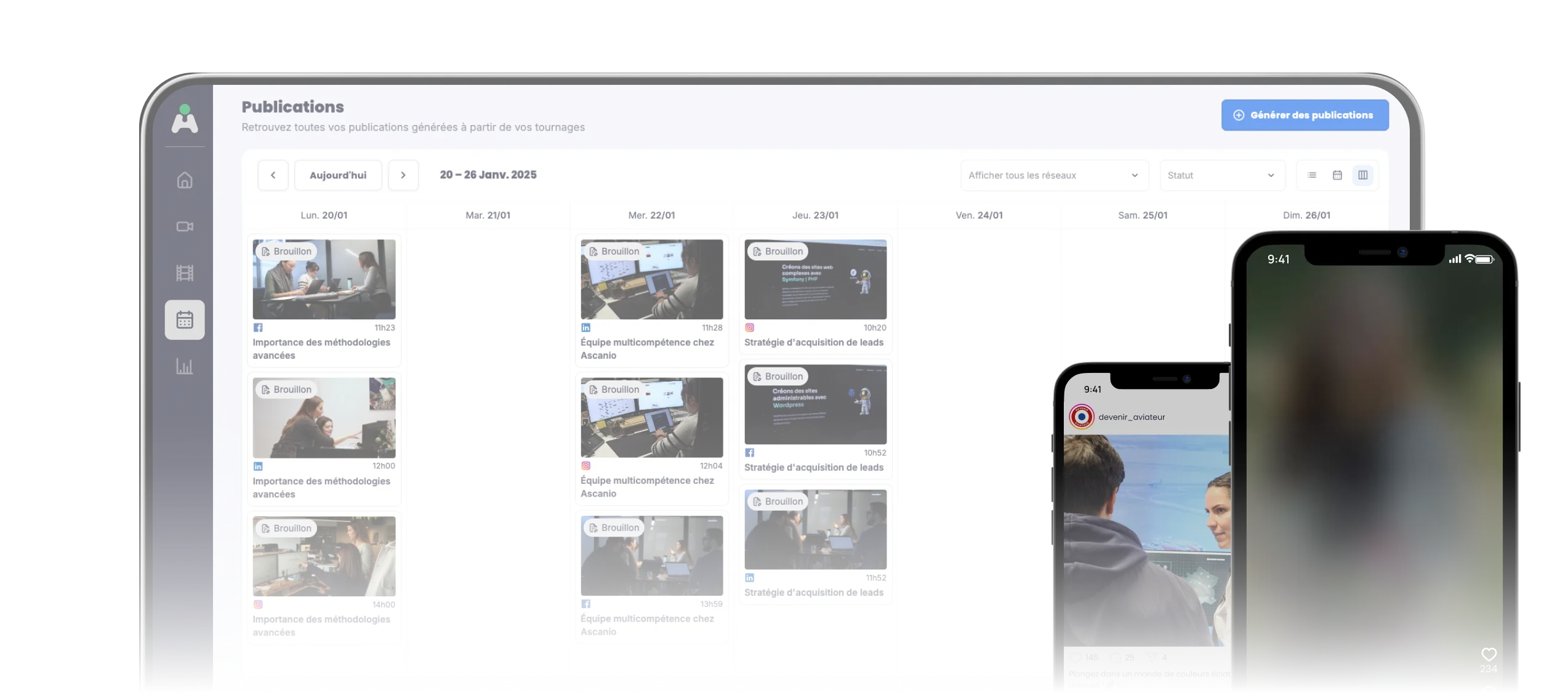Expand the 'Afficher tous les réseaux' dropdown
This screenshot has height=693, width=1568.
(x=1054, y=175)
